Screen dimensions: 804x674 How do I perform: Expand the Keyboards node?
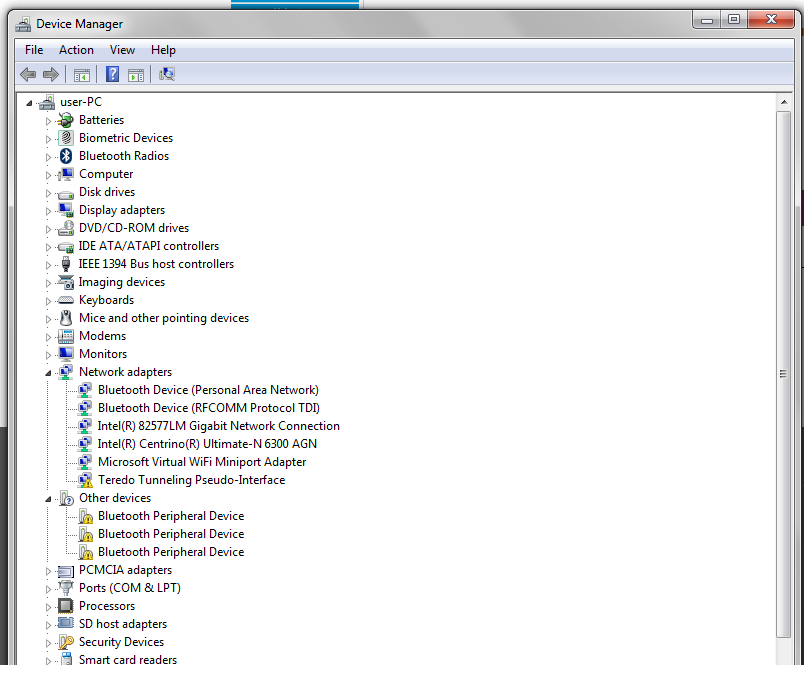(x=48, y=301)
